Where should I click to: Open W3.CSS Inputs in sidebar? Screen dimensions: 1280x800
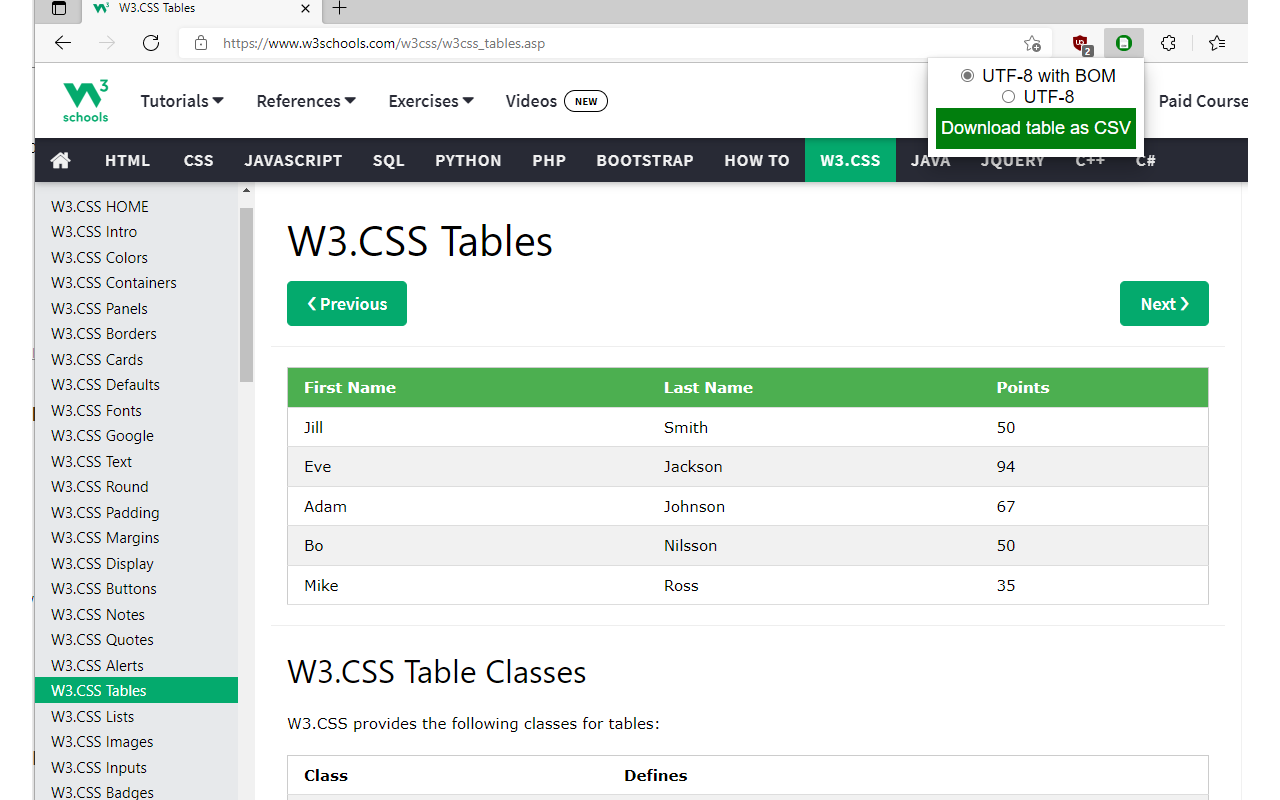click(x=136, y=768)
